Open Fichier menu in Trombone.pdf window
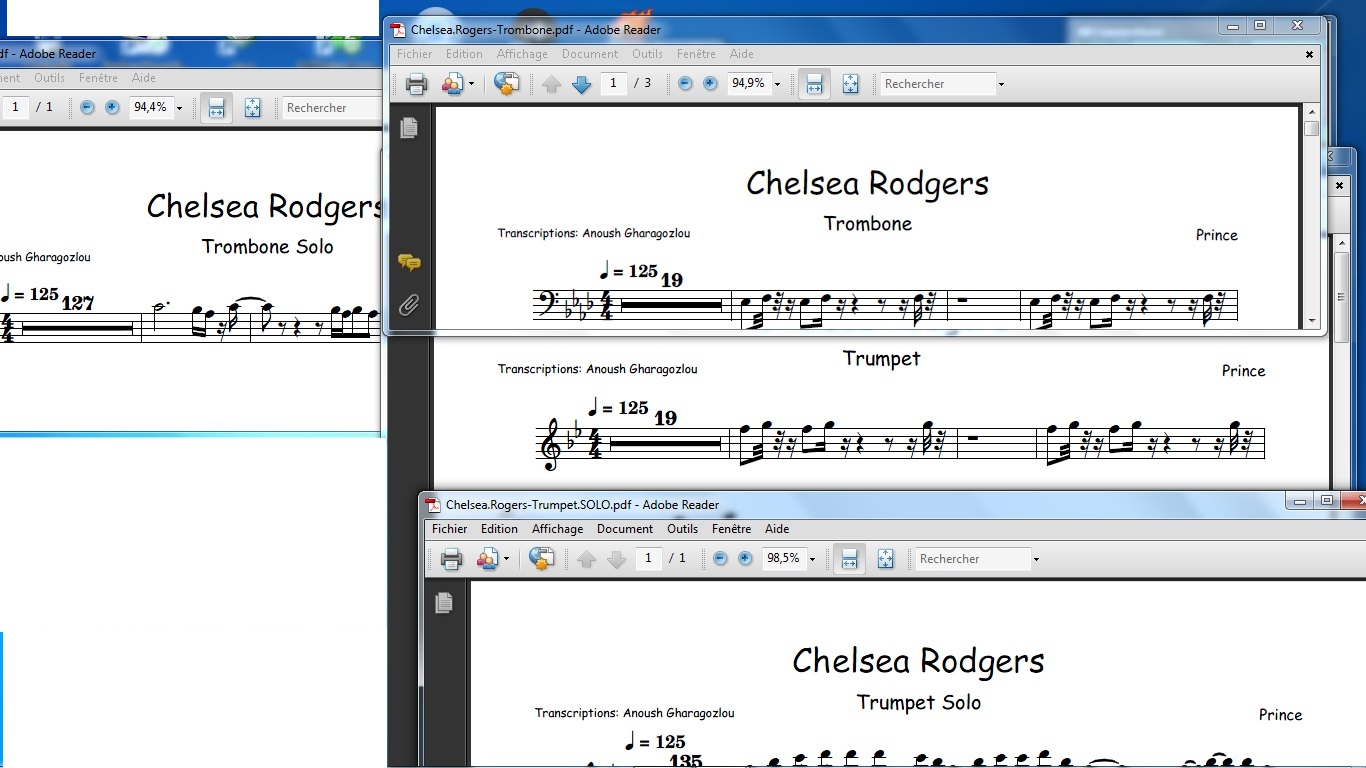The height and width of the screenshot is (768, 1366). pyautogui.click(x=415, y=54)
